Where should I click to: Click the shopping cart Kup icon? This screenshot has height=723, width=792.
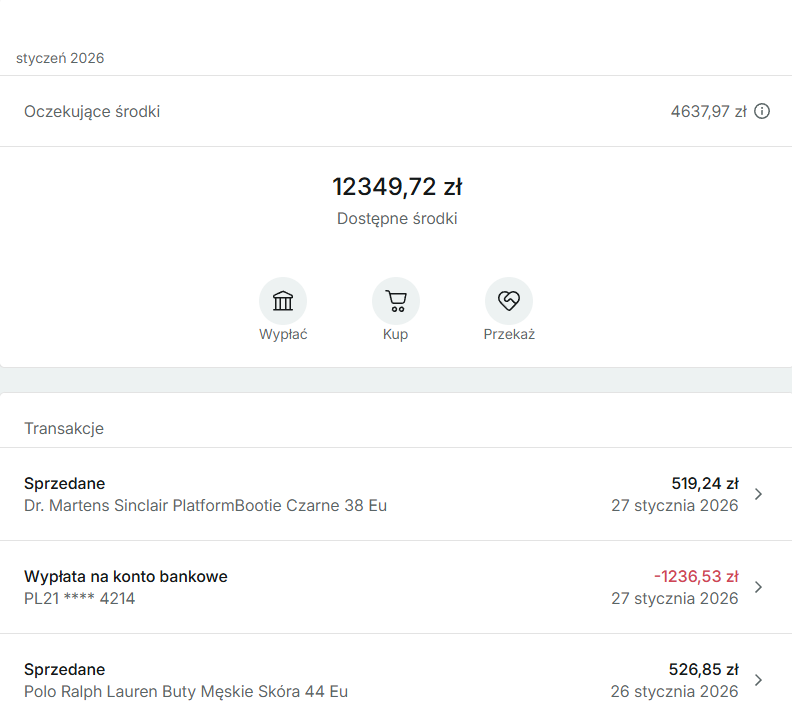[396, 301]
